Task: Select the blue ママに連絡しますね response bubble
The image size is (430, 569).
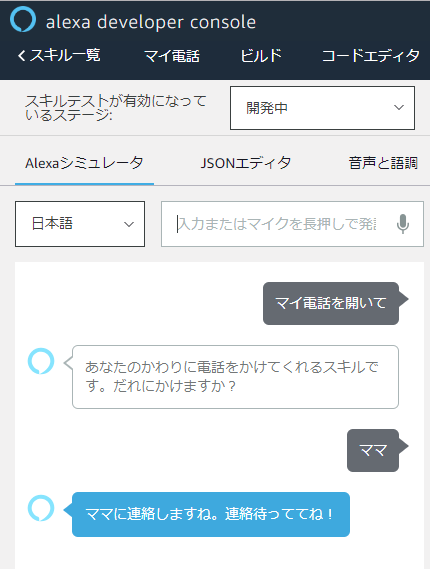Action: coord(211,514)
